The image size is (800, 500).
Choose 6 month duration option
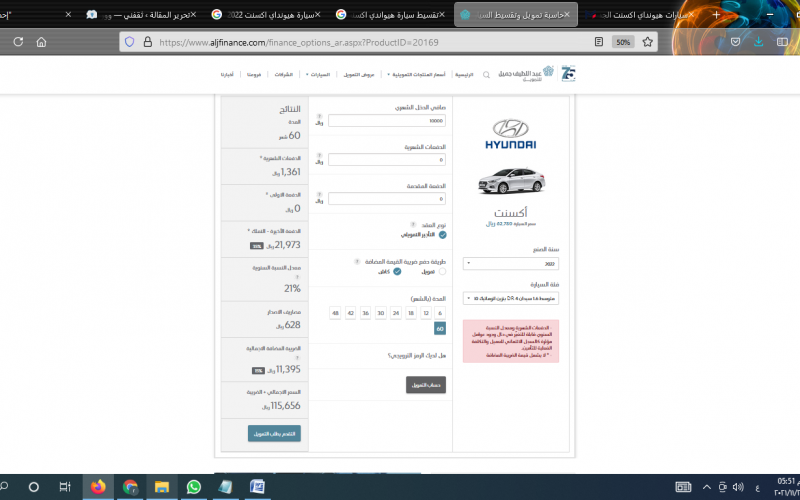tap(440, 313)
